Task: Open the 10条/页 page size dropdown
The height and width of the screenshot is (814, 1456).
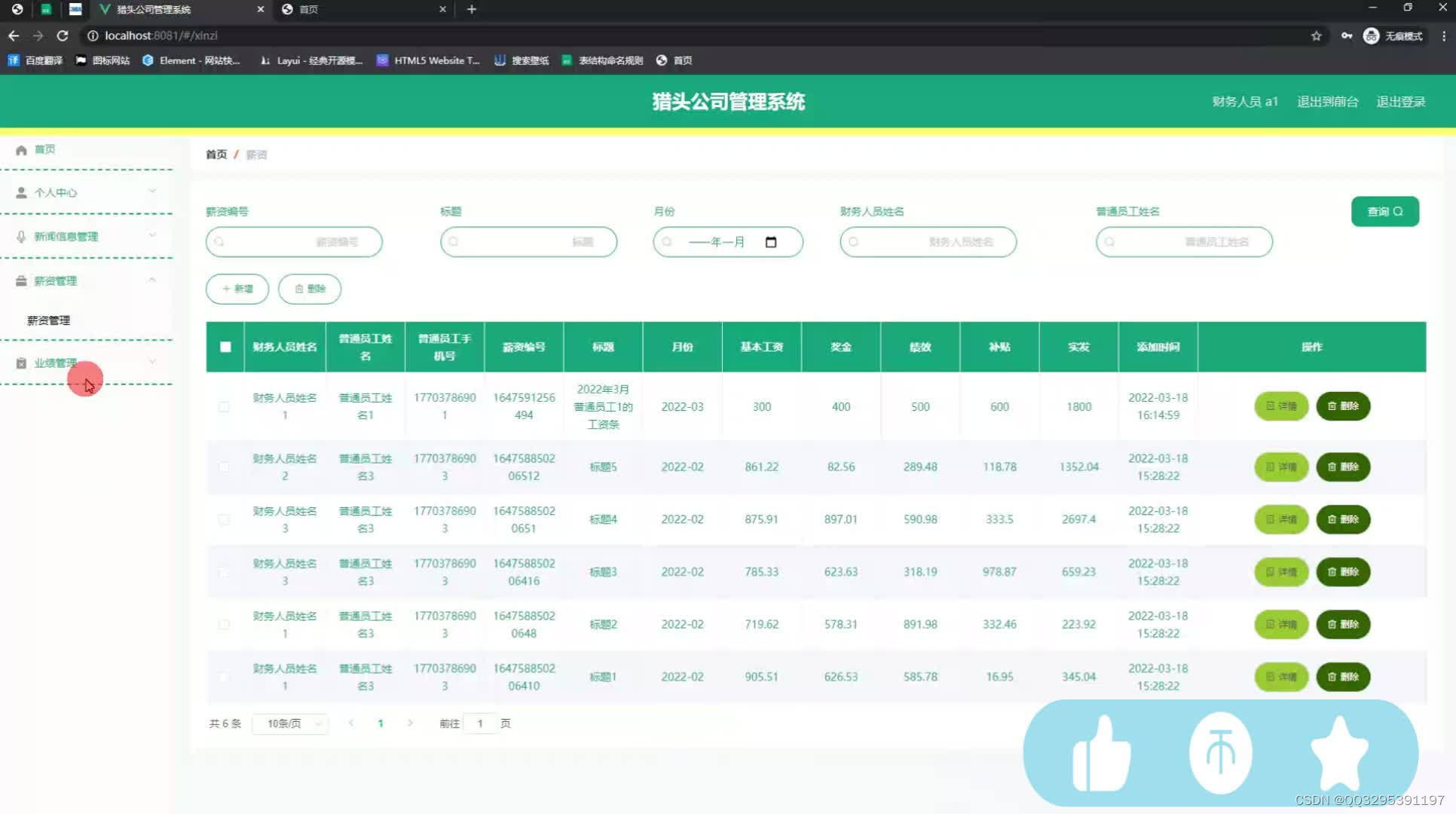Action: [x=290, y=724]
